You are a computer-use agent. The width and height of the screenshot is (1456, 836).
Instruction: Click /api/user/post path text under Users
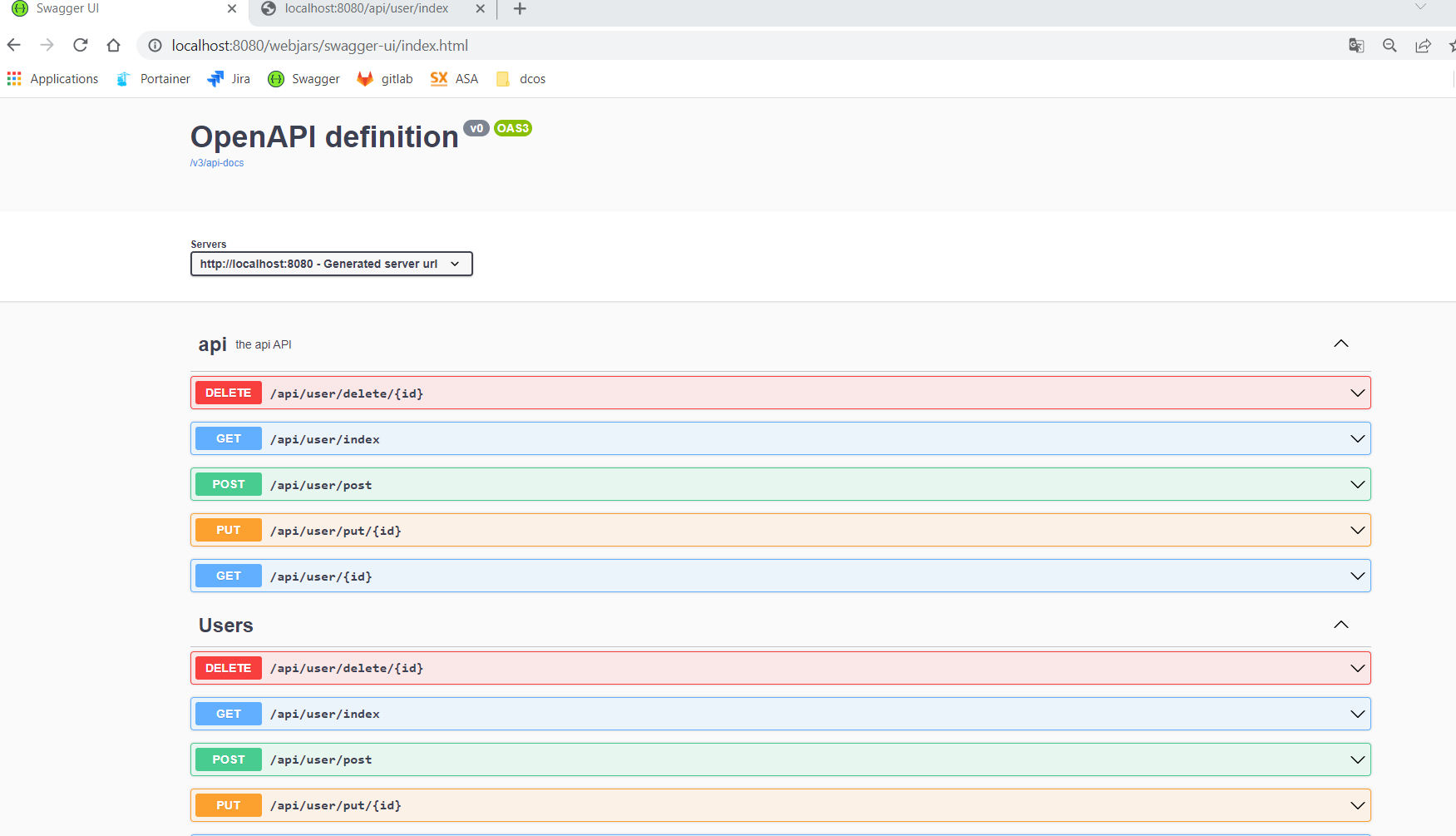(321, 759)
